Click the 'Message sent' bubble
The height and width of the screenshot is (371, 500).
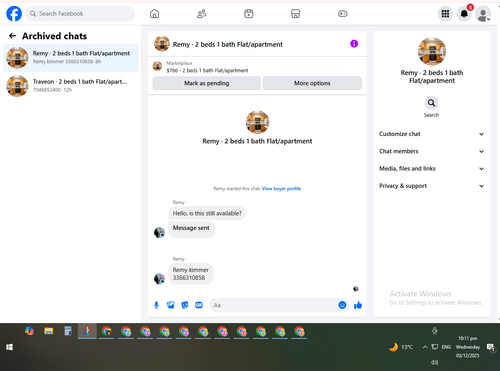pyautogui.click(x=191, y=229)
